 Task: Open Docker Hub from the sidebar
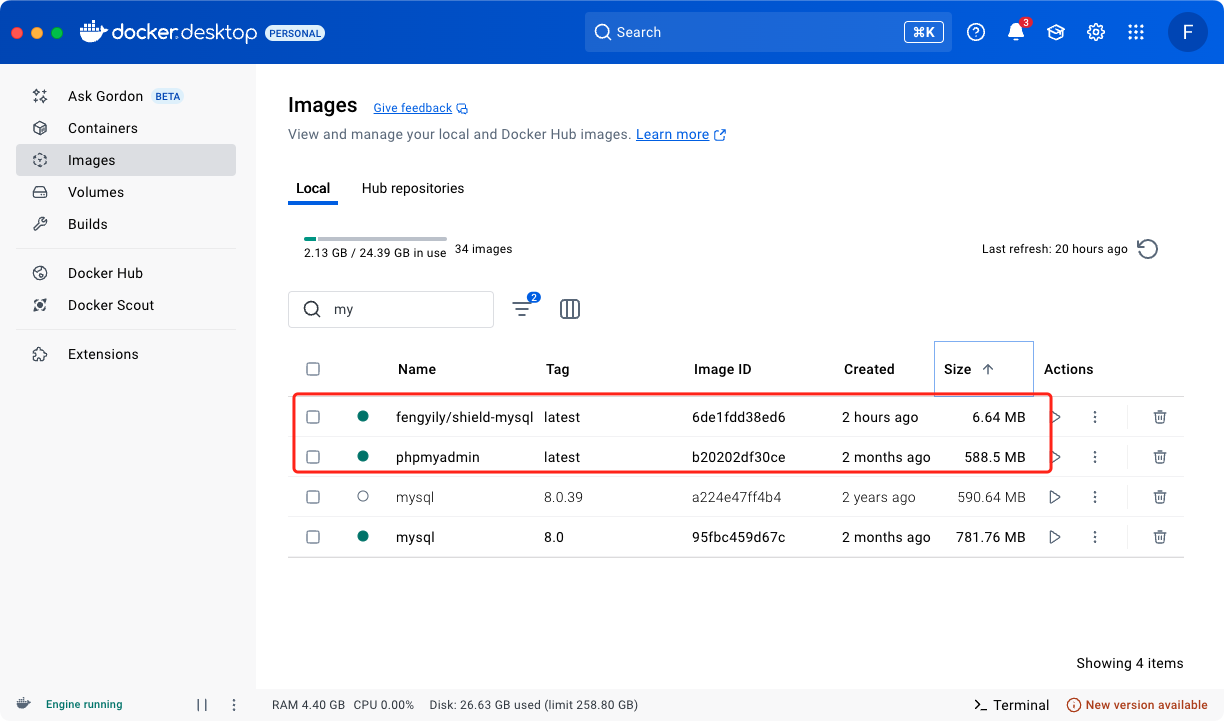click(125, 273)
